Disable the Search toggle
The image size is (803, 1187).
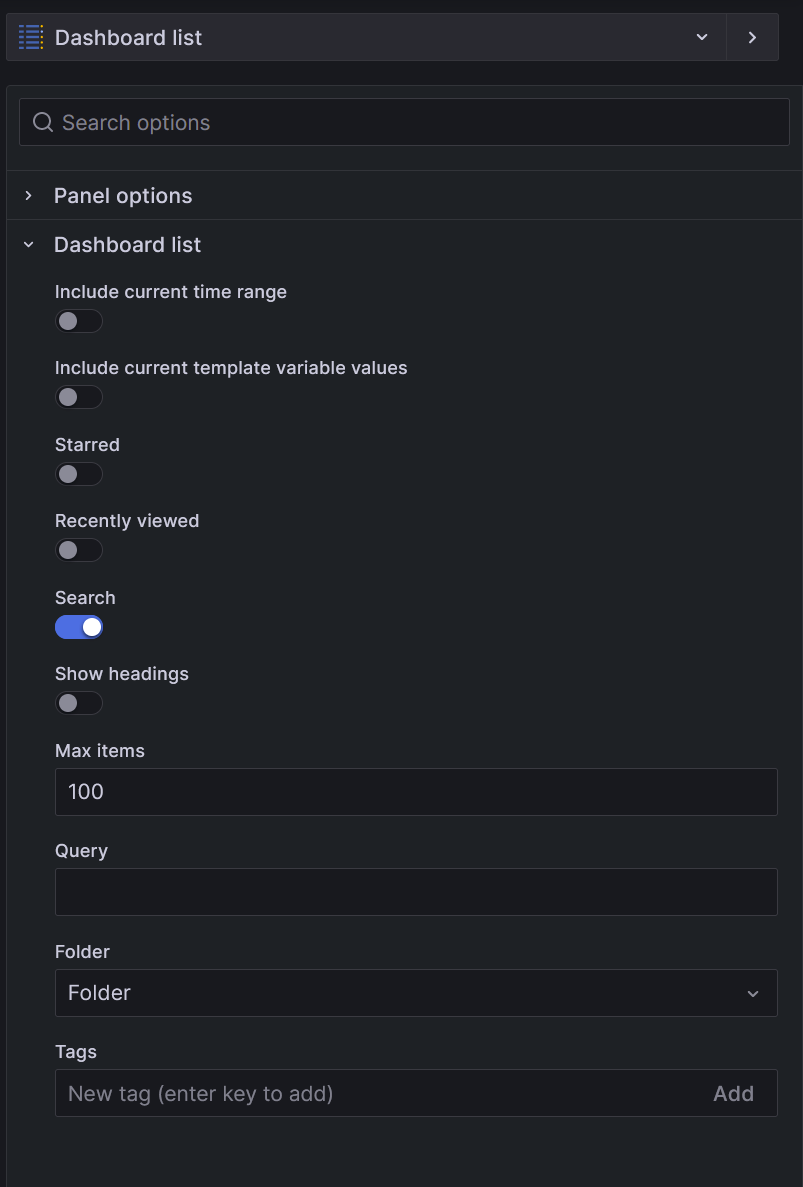(x=79, y=627)
